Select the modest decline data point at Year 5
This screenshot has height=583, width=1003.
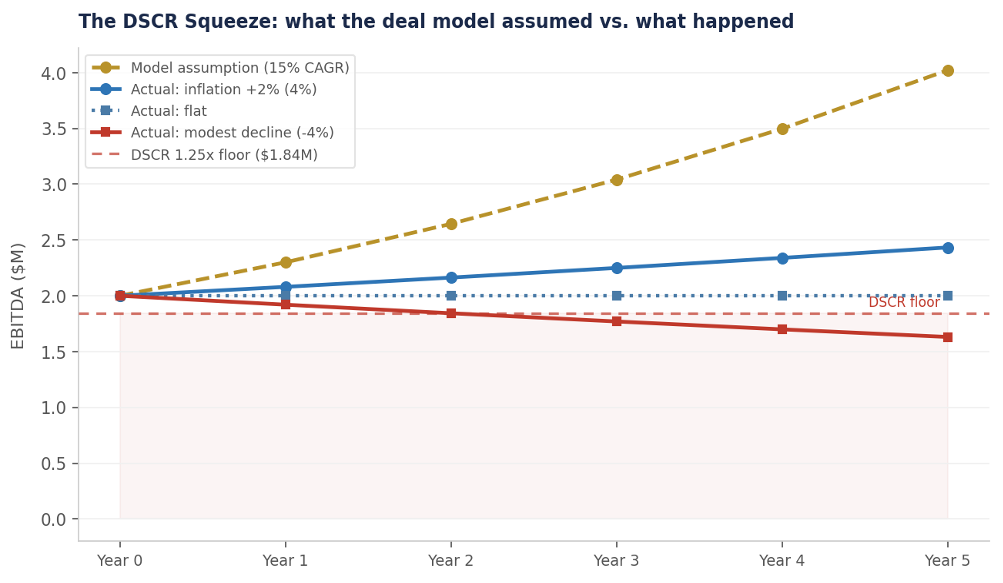click(x=947, y=337)
